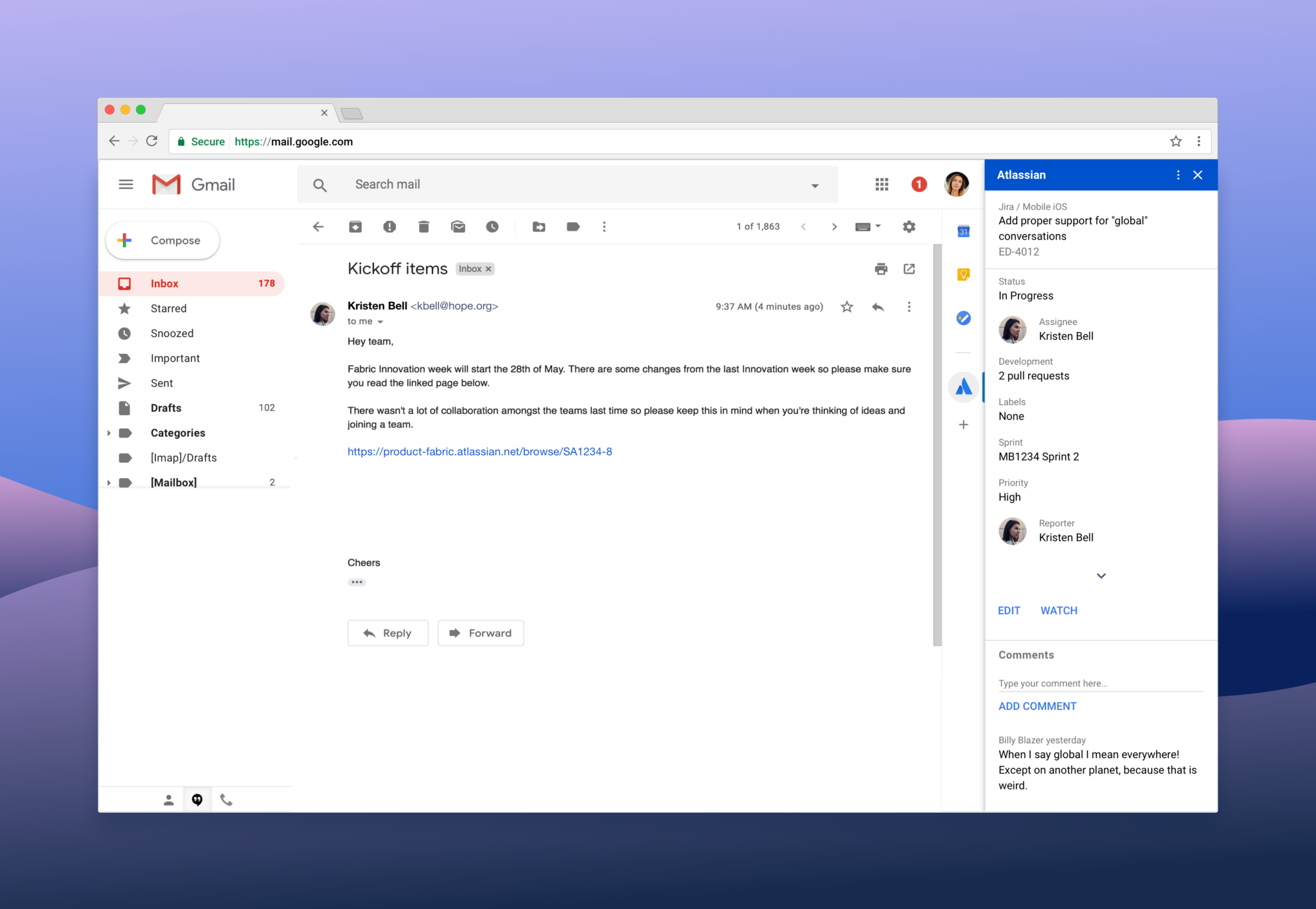Open Gmail settings gear

(909, 227)
